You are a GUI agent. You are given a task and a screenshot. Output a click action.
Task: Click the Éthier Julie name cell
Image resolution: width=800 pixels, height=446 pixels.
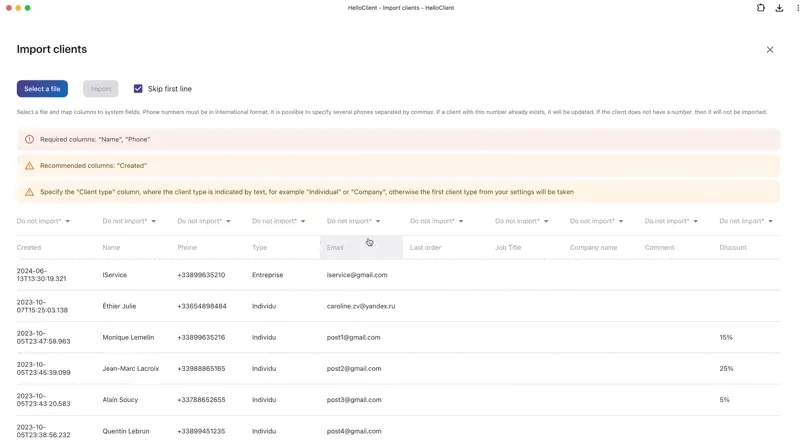(119, 306)
